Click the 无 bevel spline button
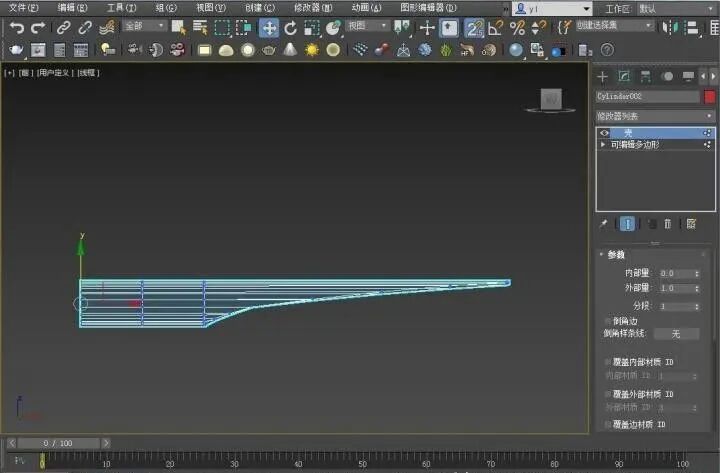This screenshot has height=473, width=720. pyautogui.click(x=676, y=334)
